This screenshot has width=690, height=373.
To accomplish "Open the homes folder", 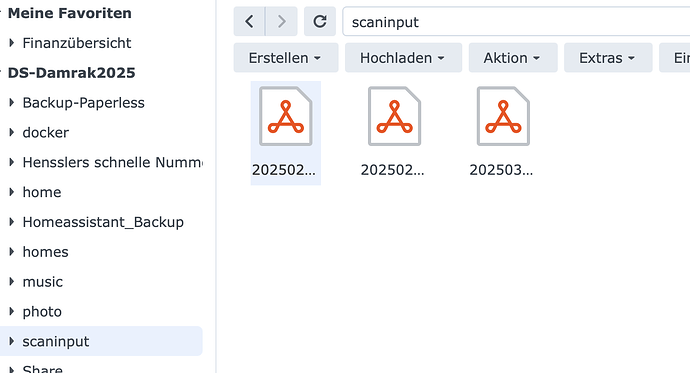I will (x=45, y=252).
